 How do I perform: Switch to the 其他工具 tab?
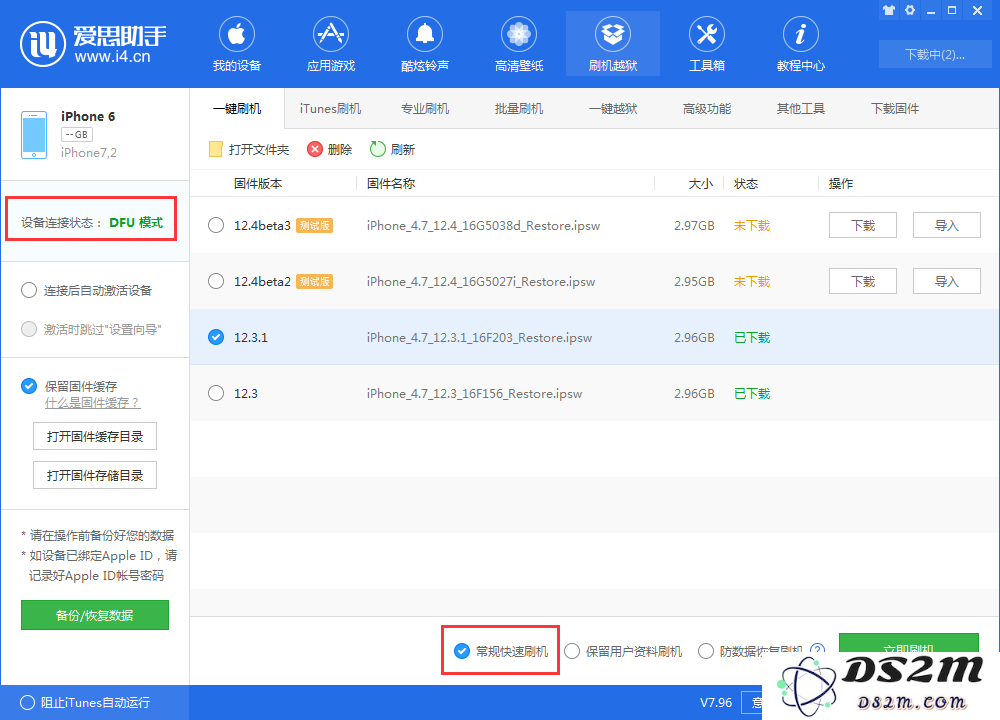pos(800,108)
